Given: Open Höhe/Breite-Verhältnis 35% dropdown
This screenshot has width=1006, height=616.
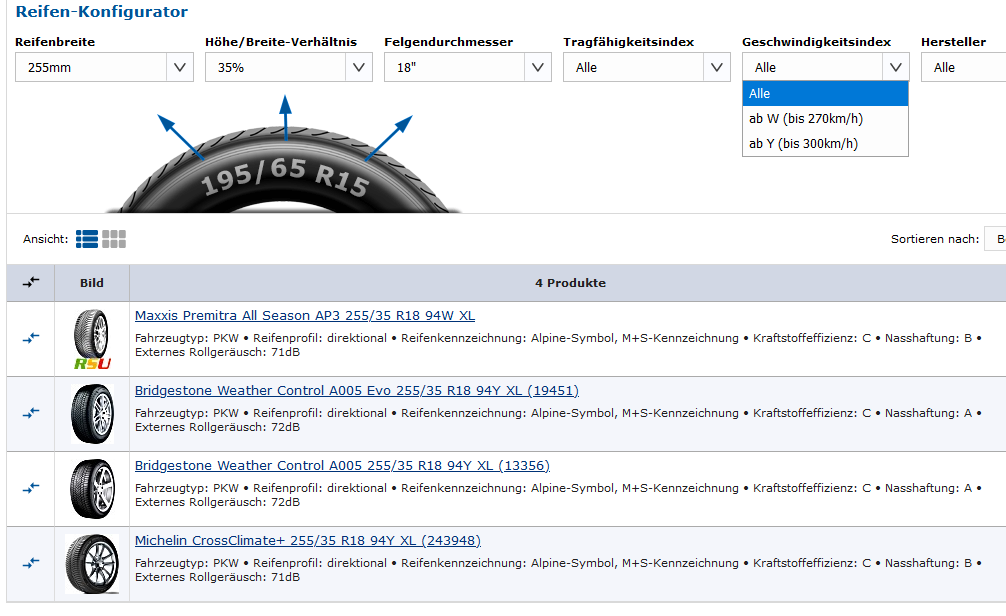Looking at the screenshot, I should coord(289,67).
